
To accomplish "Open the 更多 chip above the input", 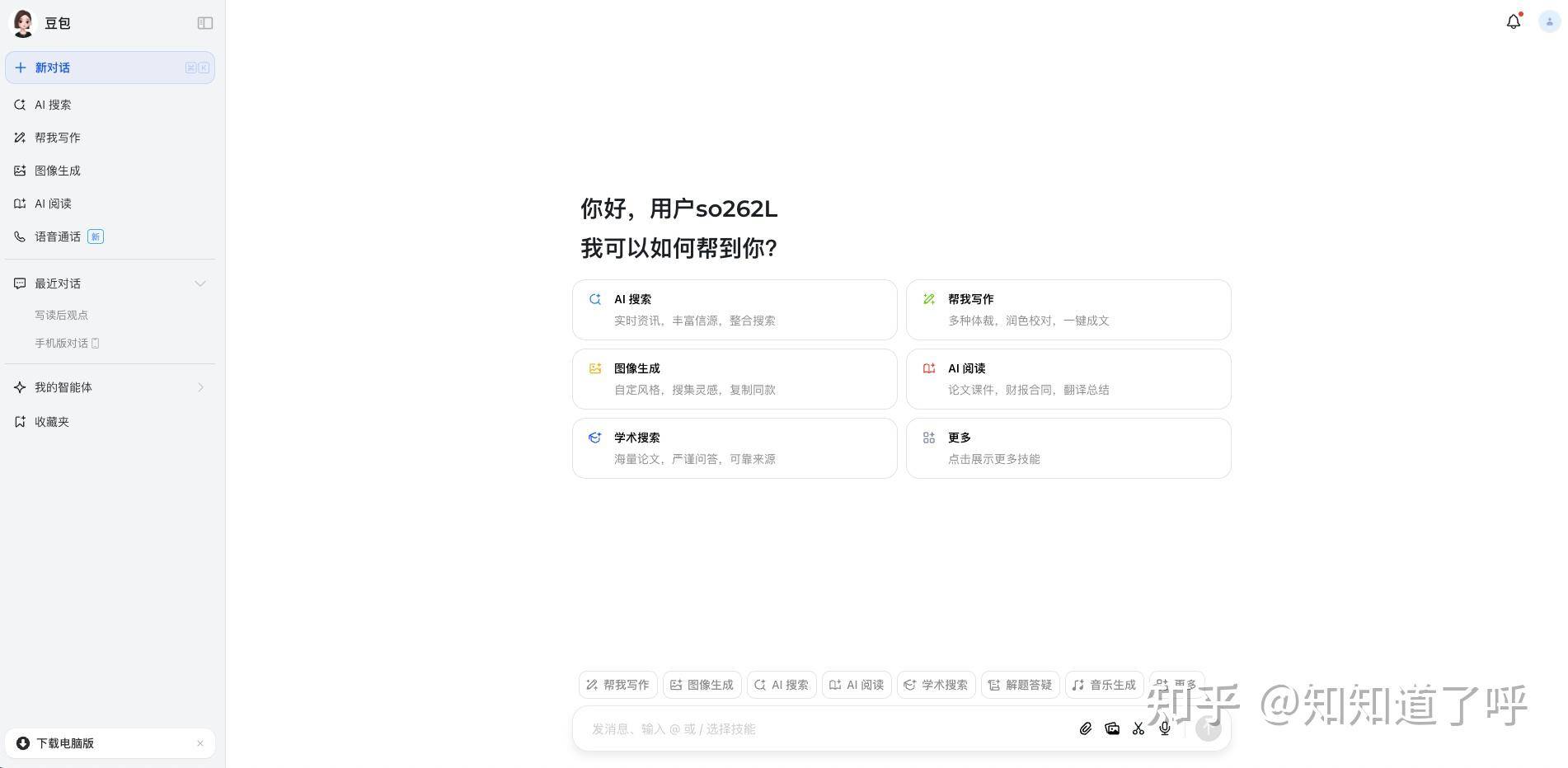I will (x=1177, y=685).
